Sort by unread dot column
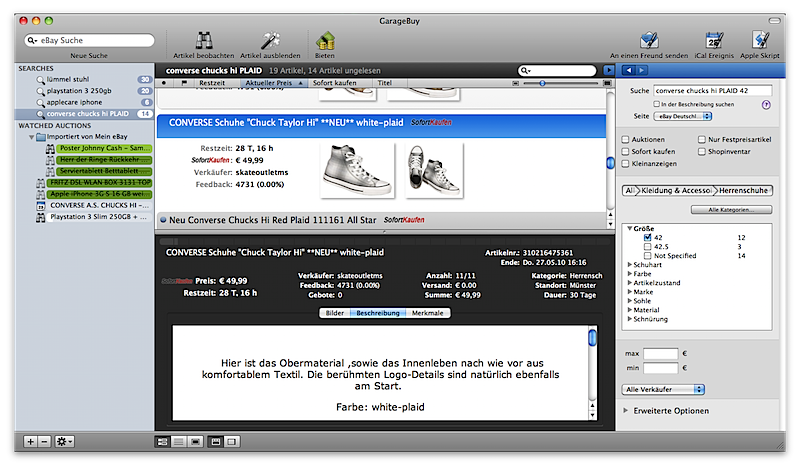Viewport: 800px width, 466px height. 164,83
